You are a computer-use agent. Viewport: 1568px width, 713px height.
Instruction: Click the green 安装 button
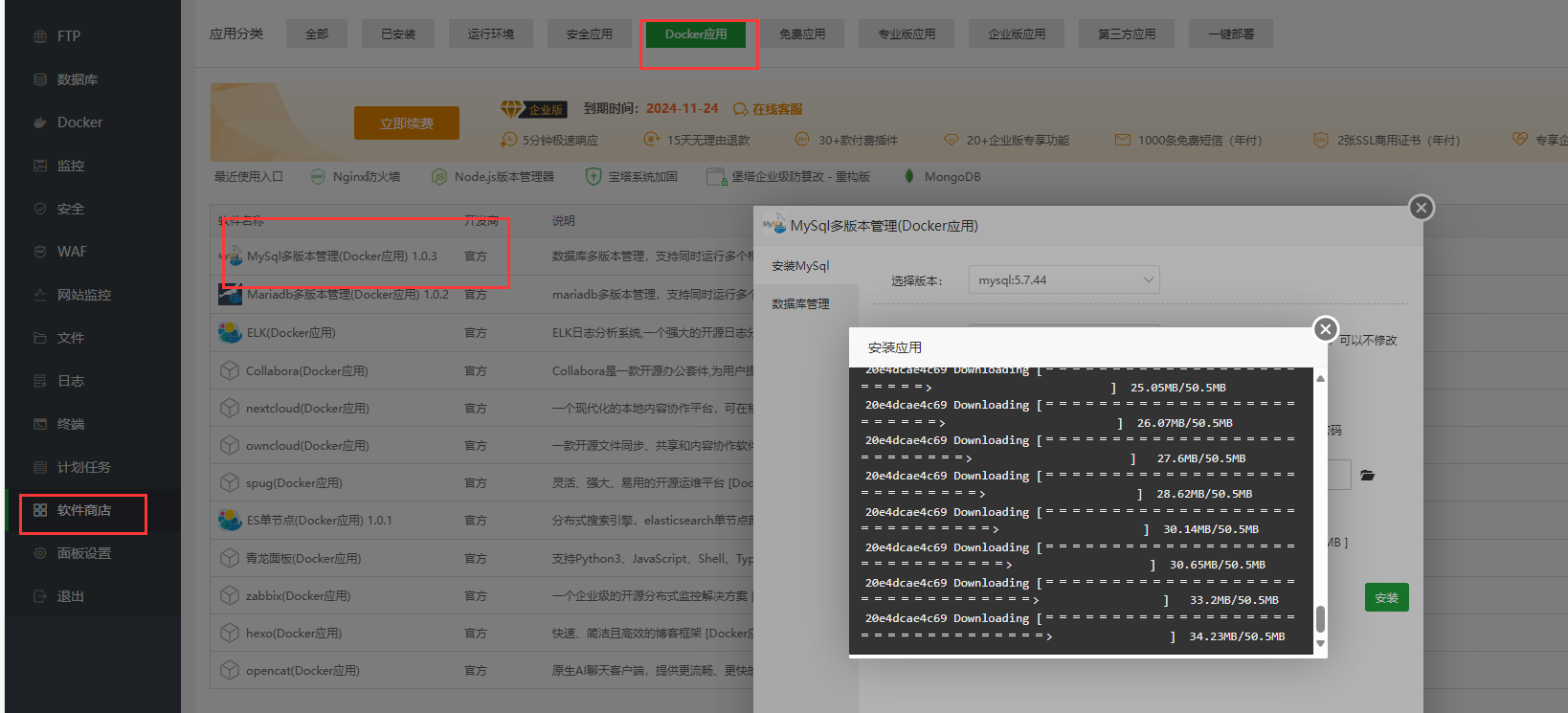[1386, 598]
